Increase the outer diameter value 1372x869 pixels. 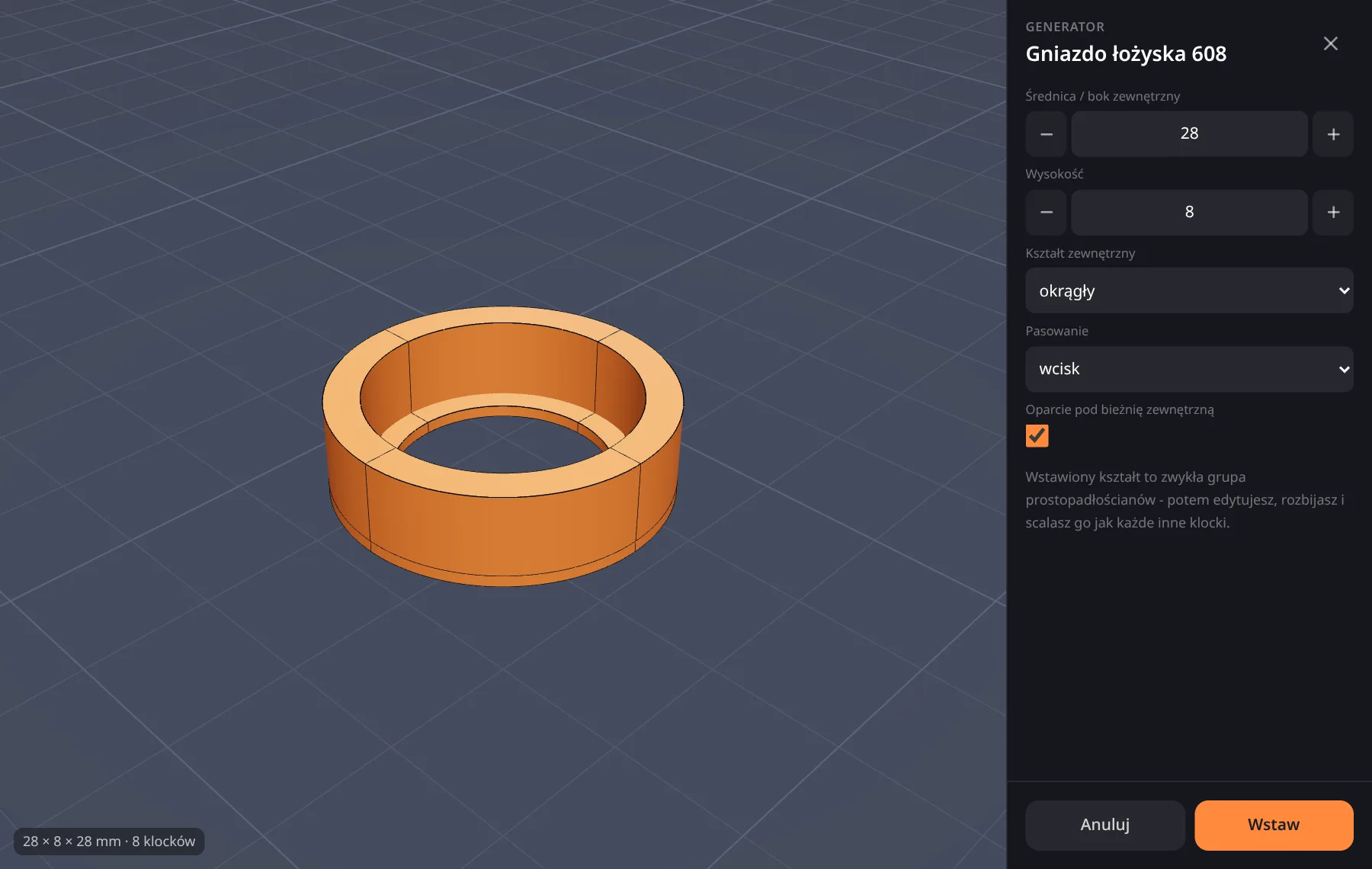[x=1333, y=134]
